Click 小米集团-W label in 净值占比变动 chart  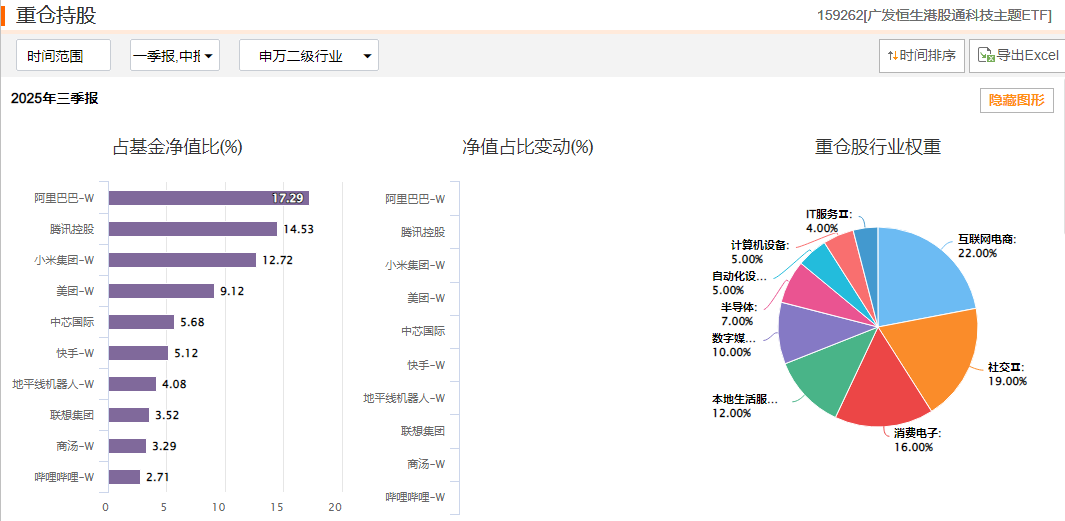pos(415,265)
